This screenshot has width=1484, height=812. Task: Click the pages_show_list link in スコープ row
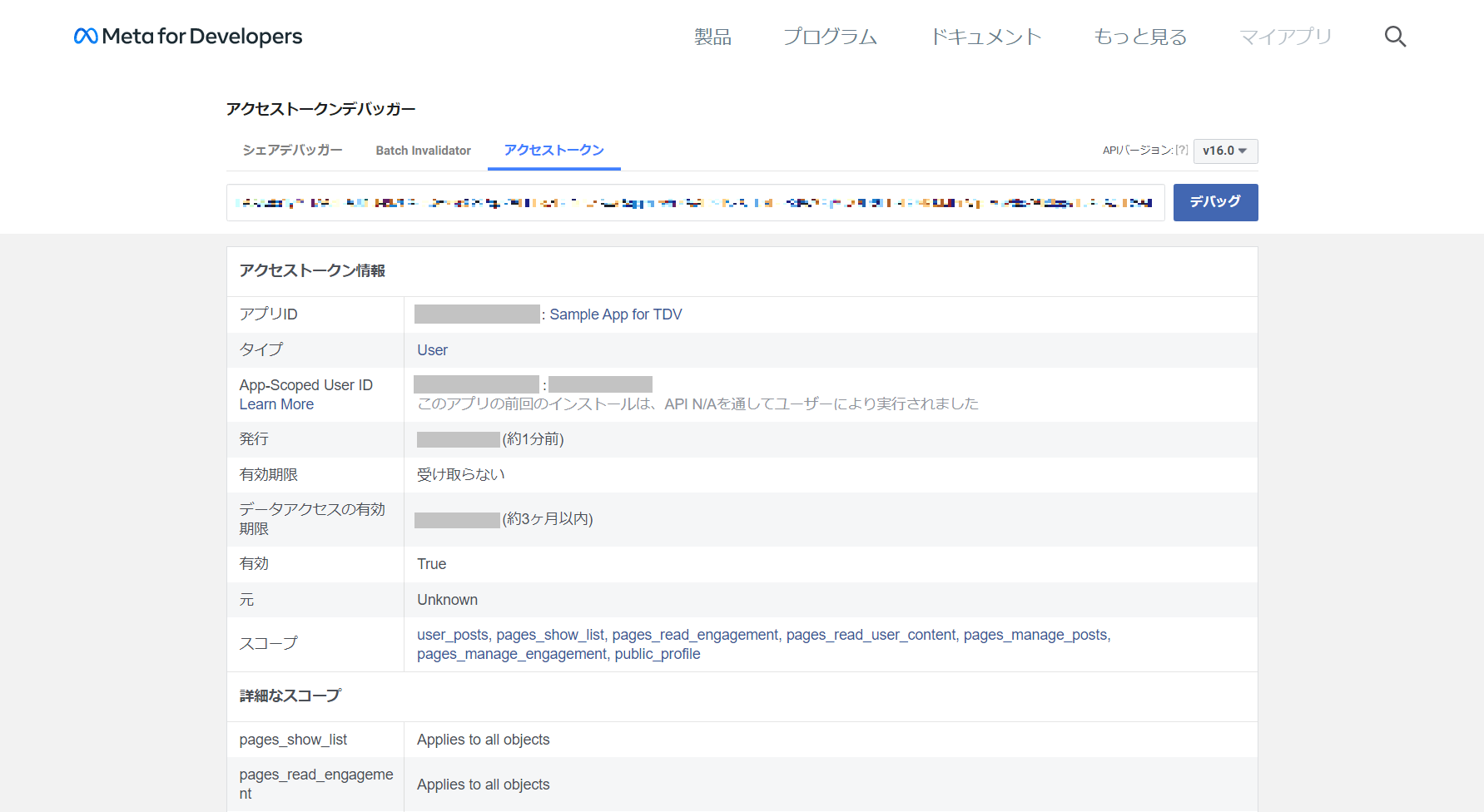click(551, 635)
